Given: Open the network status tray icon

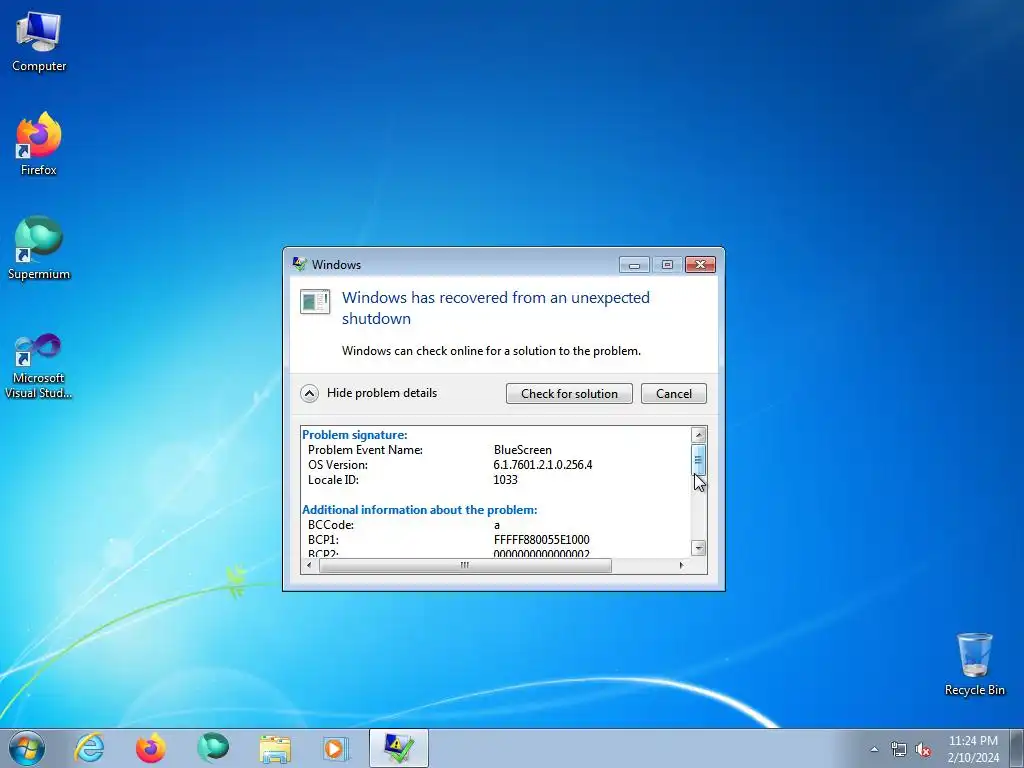Looking at the screenshot, I should point(899,749).
